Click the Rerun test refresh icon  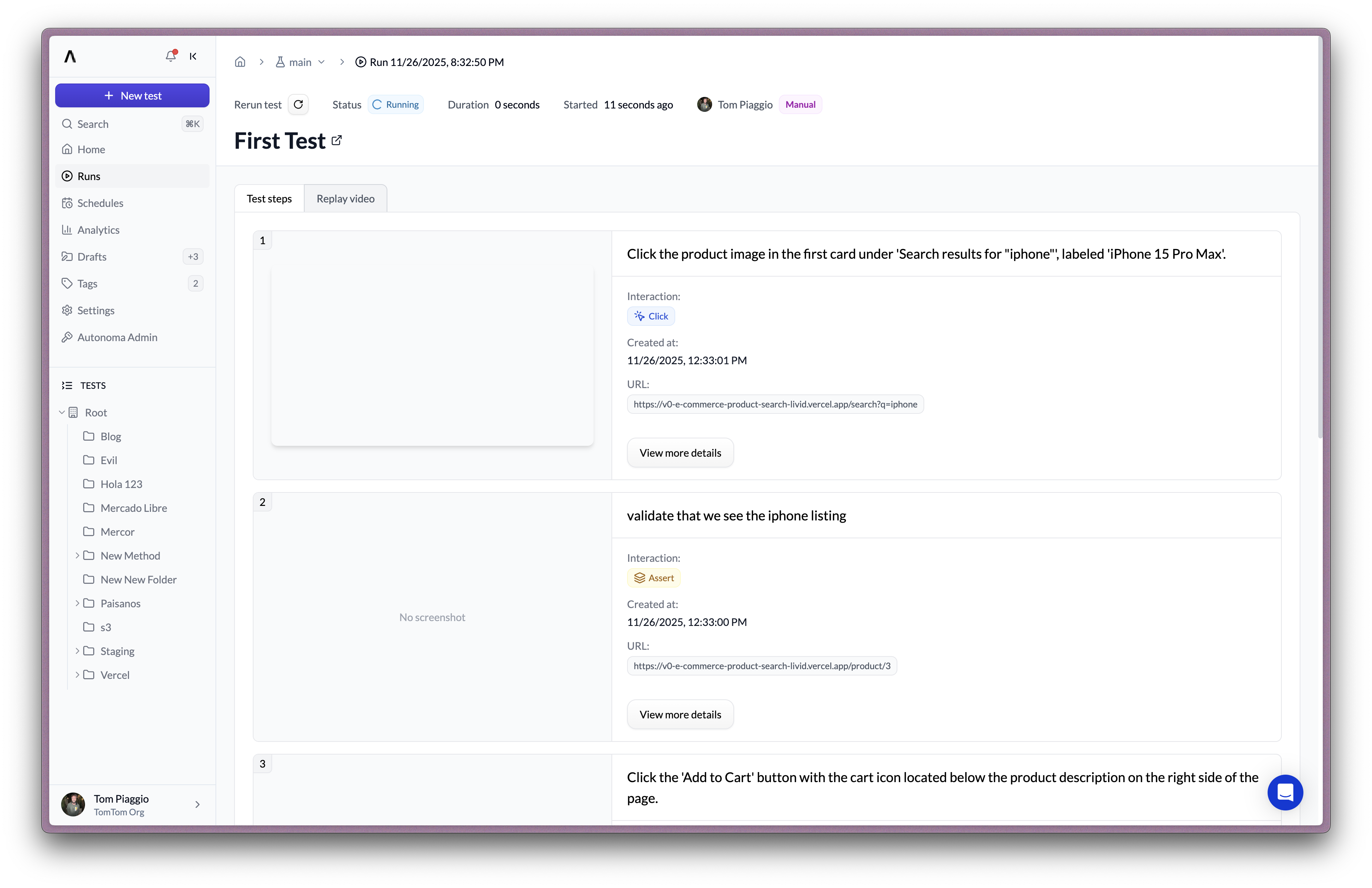[298, 104]
